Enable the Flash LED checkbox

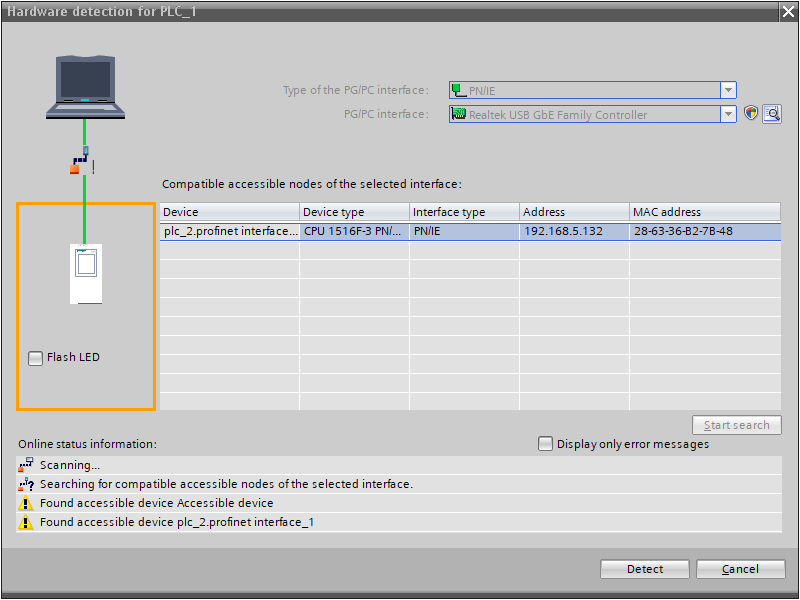[35, 358]
